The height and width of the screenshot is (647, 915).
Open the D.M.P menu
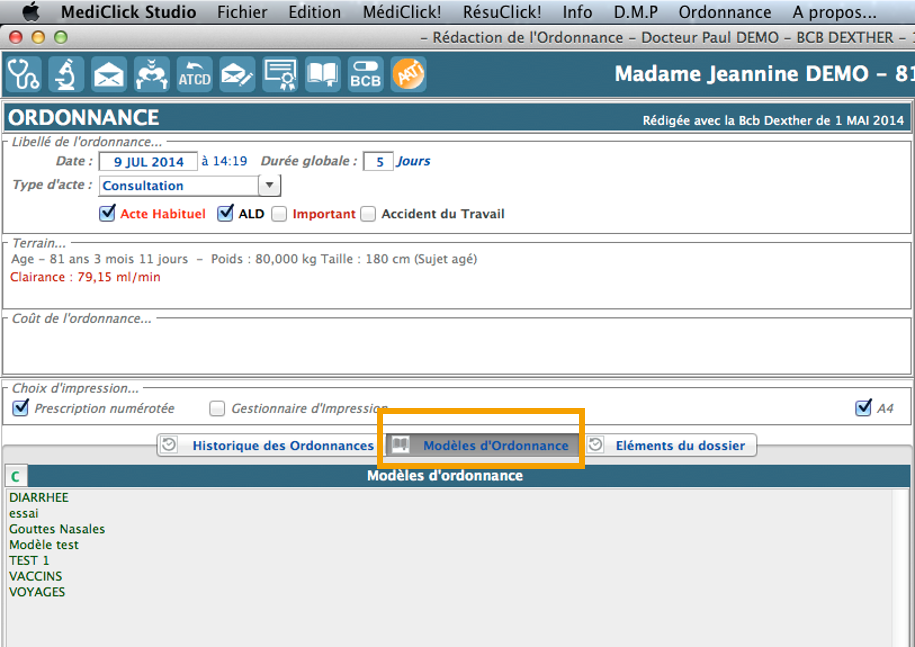[x=635, y=12]
